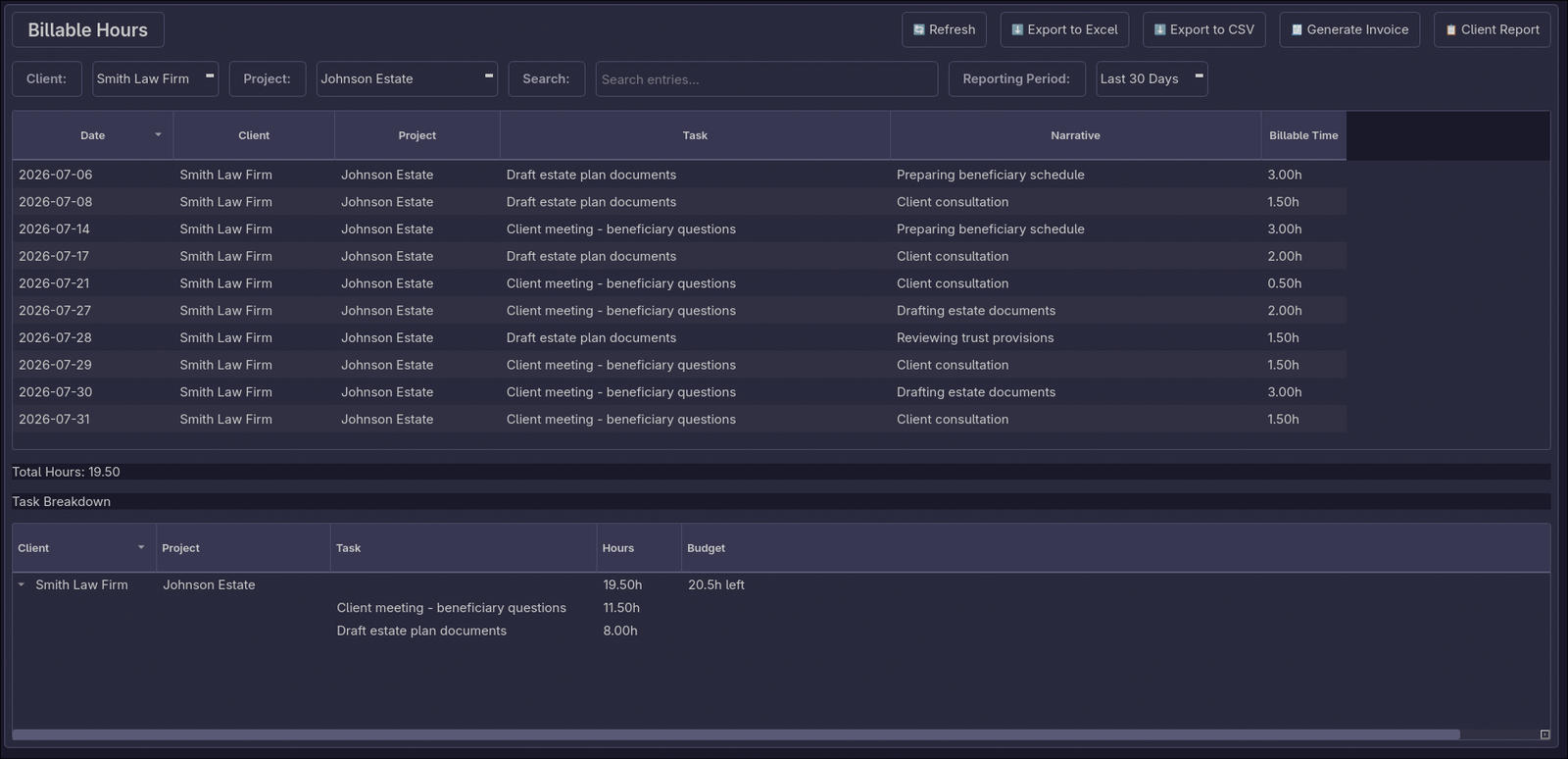Click Client meeting - beneficiary questions breakdown row
This screenshot has height=759, width=1568.
pos(452,608)
